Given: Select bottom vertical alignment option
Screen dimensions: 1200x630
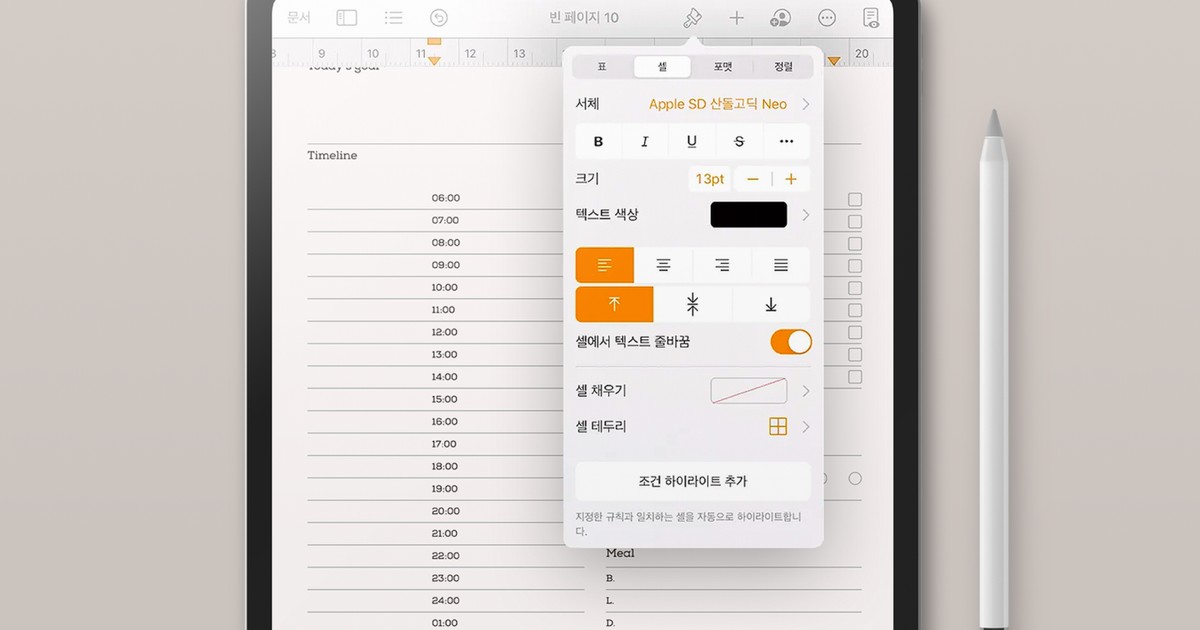Looking at the screenshot, I should point(770,303).
